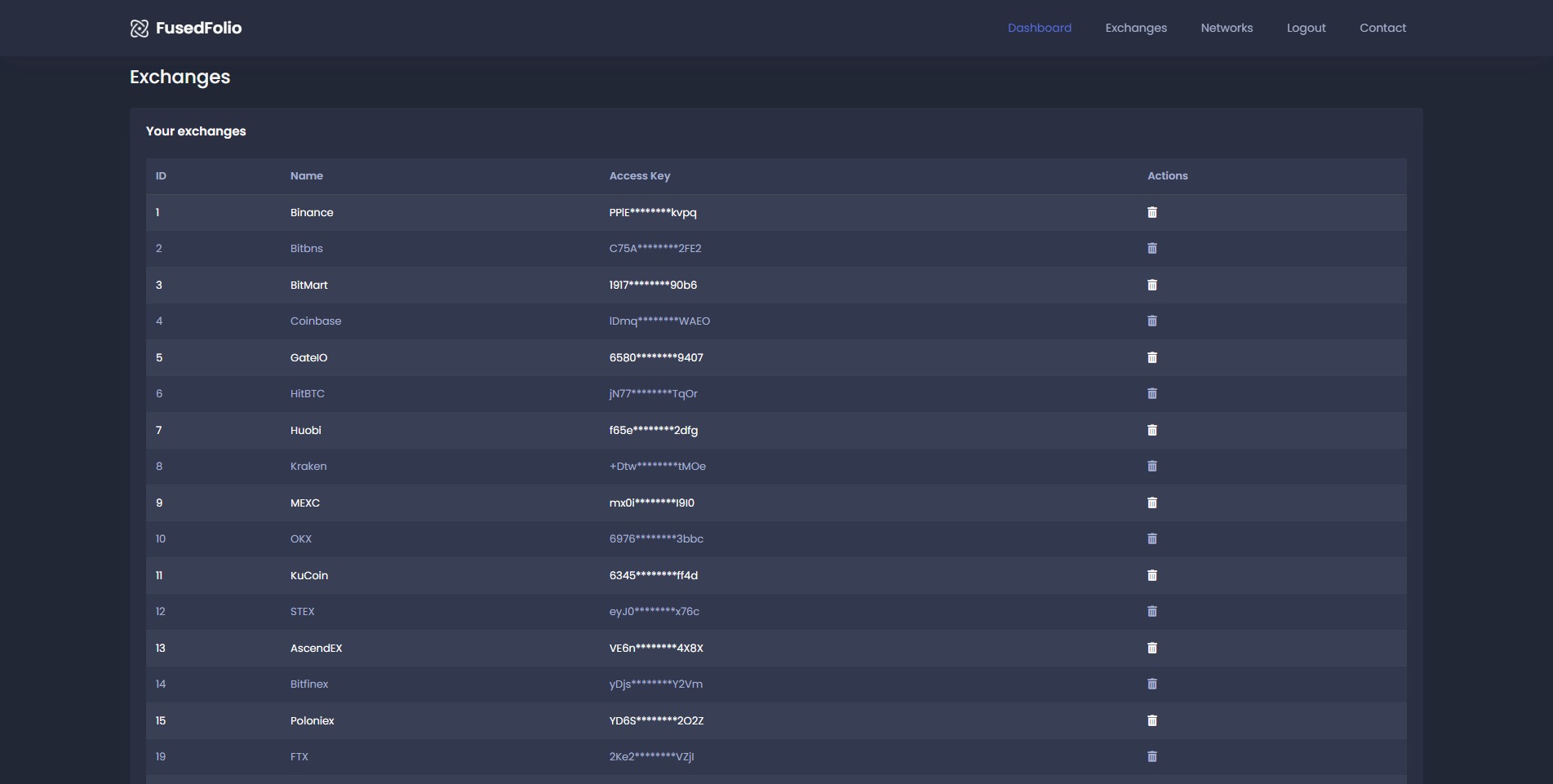
Task: Select the Binance name cell
Action: (x=312, y=213)
